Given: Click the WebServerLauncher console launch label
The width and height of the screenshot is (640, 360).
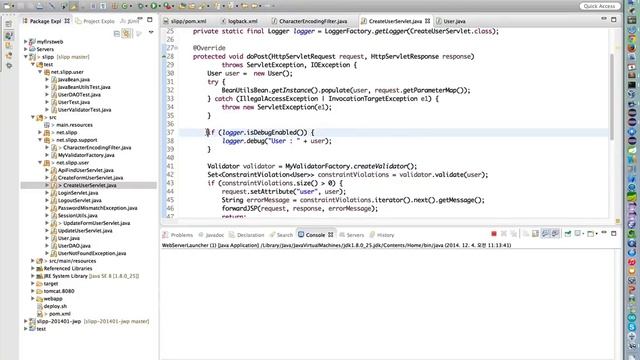Looking at the screenshot, I should [x=336, y=245].
